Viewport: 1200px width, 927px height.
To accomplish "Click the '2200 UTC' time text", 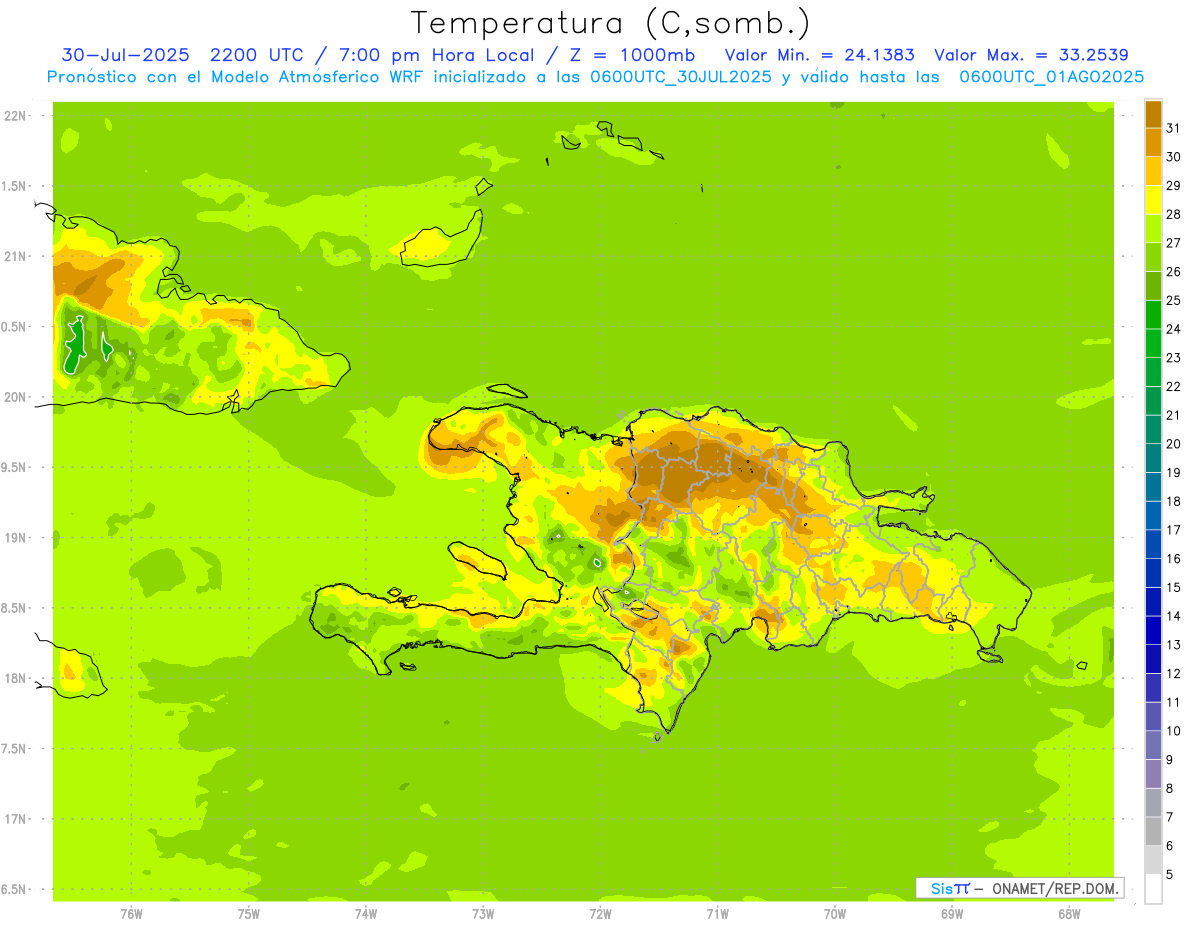I will 257,55.
